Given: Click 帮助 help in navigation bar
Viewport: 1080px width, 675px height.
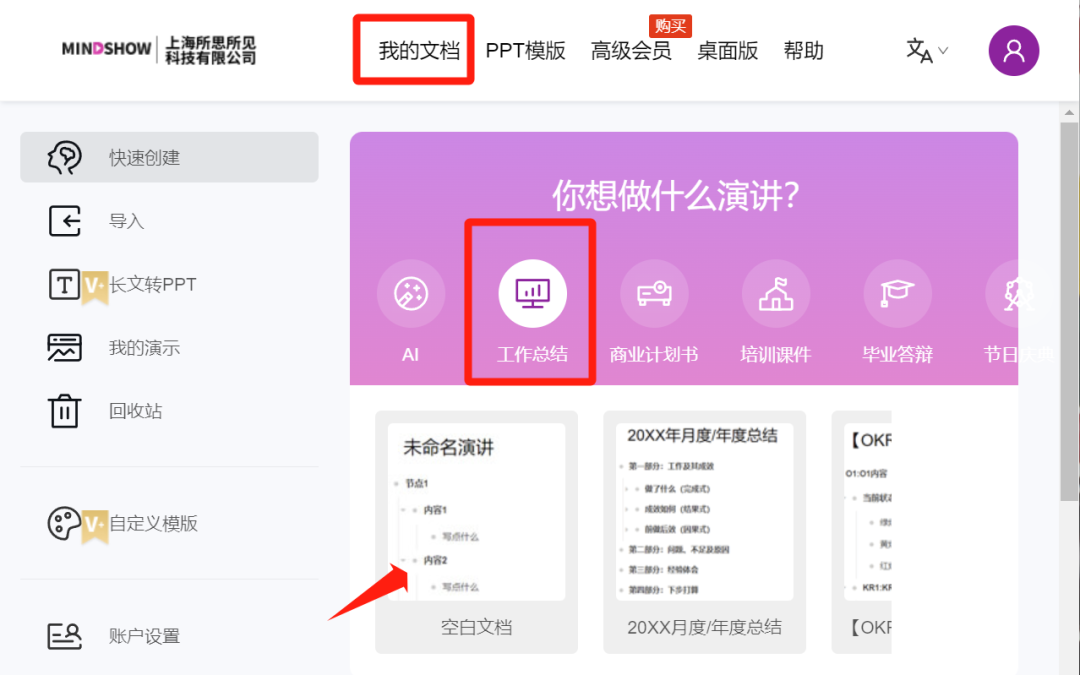Looking at the screenshot, I should click(x=803, y=50).
